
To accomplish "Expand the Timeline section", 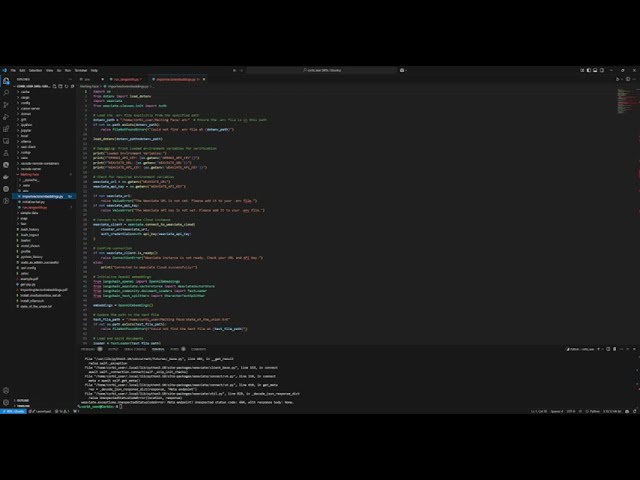I will tap(23, 406).
